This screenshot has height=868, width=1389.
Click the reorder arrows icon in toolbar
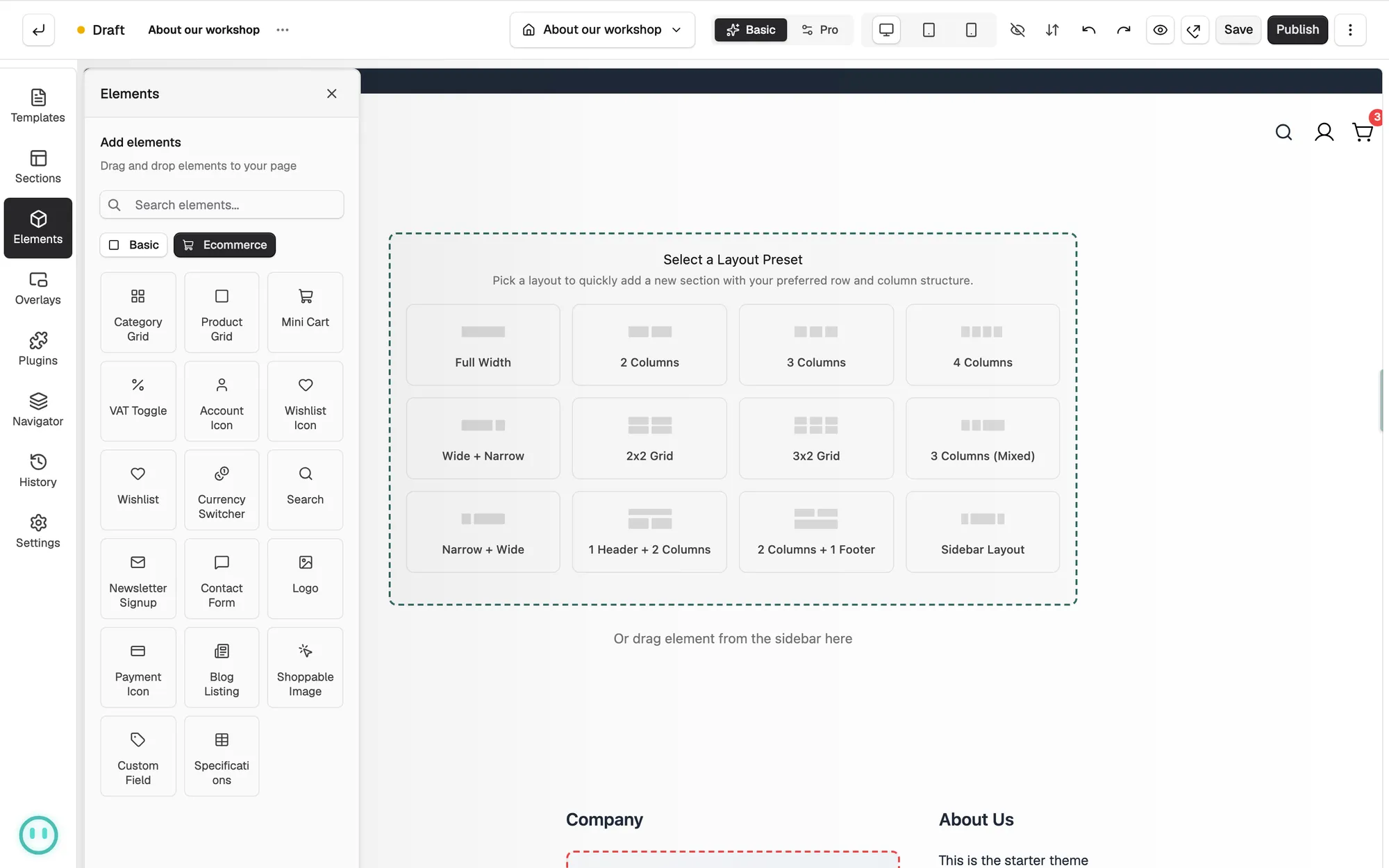pos(1052,30)
